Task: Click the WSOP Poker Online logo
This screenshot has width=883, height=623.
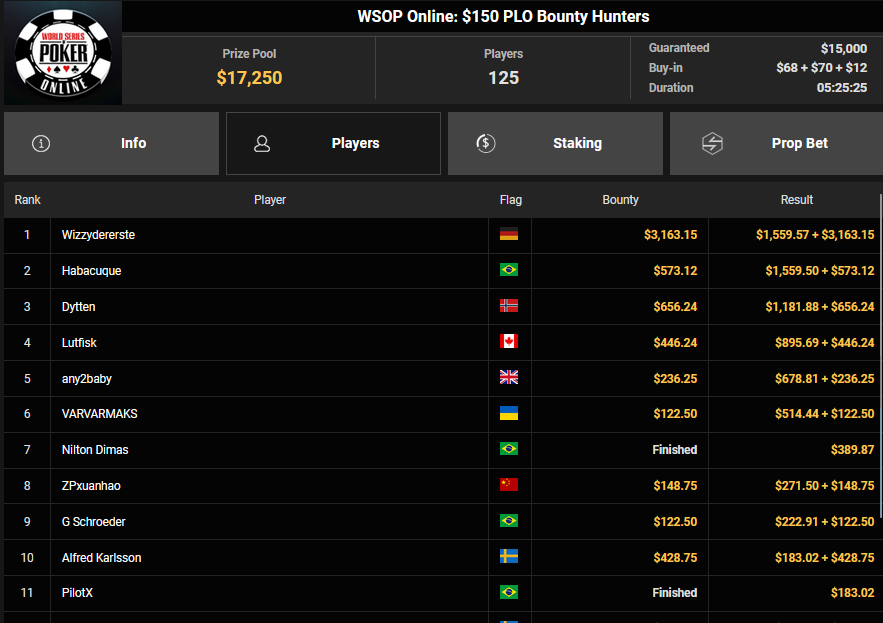Action: point(61,52)
